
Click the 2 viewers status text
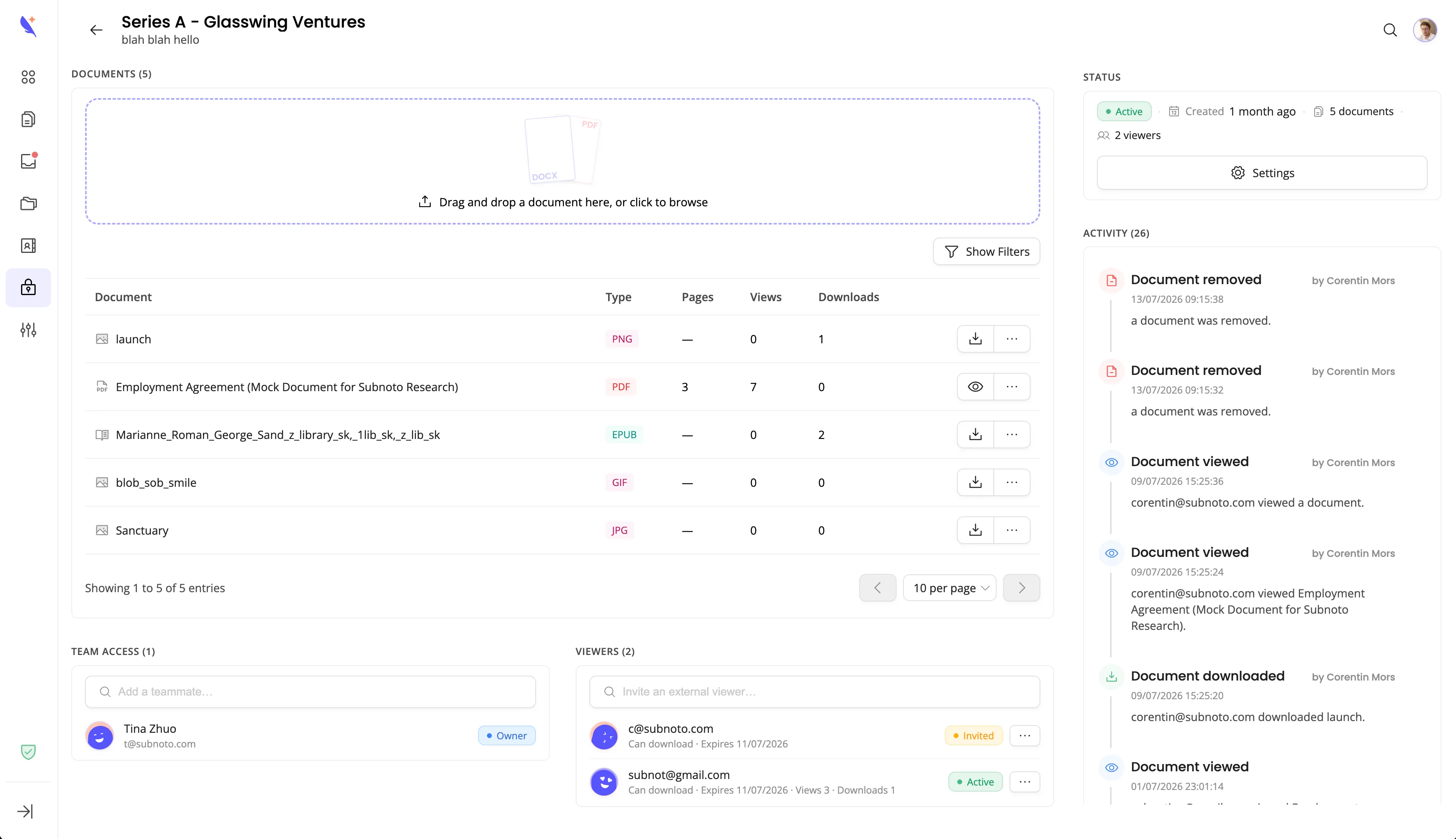pyautogui.click(x=1138, y=135)
